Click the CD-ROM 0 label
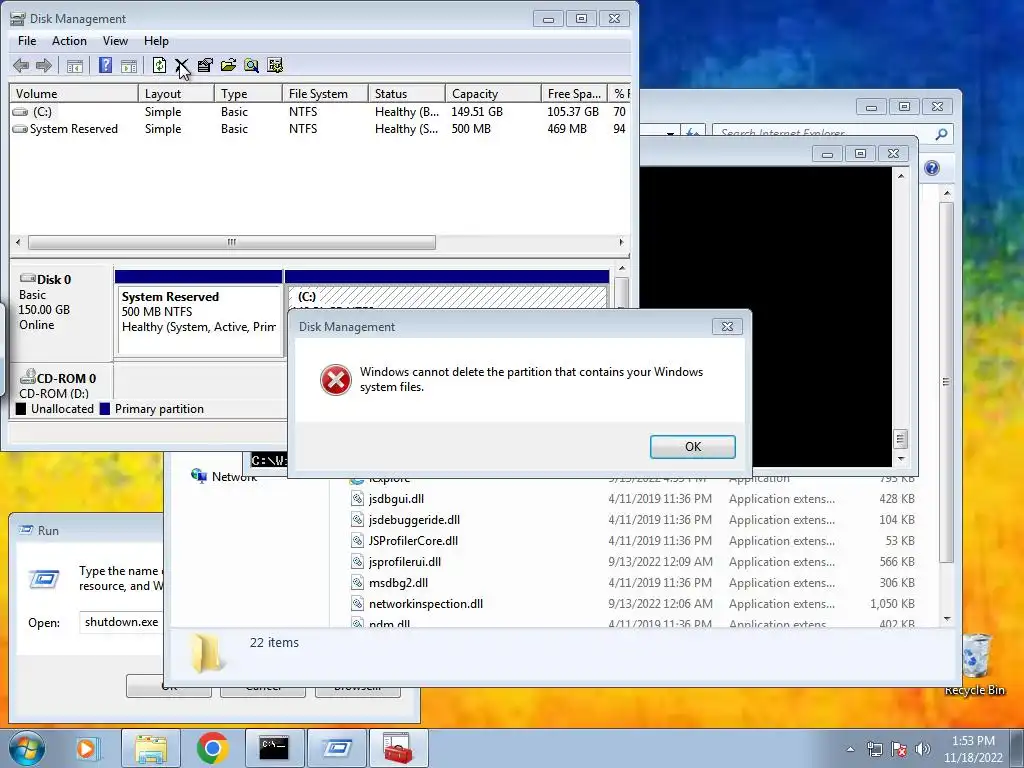 click(67, 378)
